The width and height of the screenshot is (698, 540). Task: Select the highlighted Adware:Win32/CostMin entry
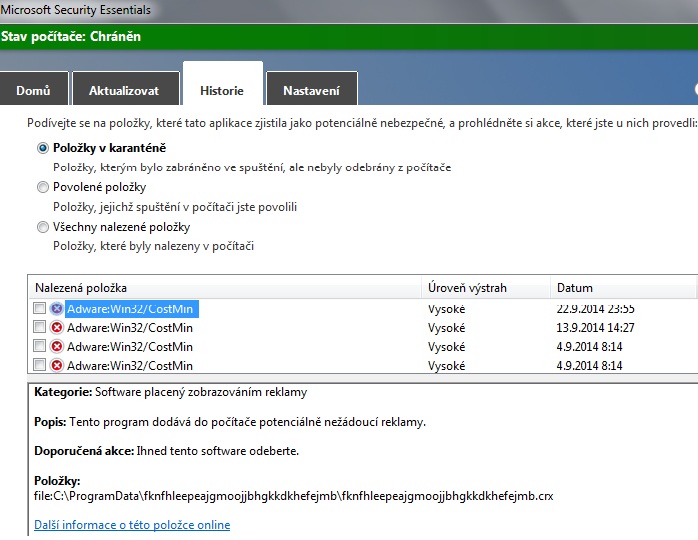[x=130, y=309]
